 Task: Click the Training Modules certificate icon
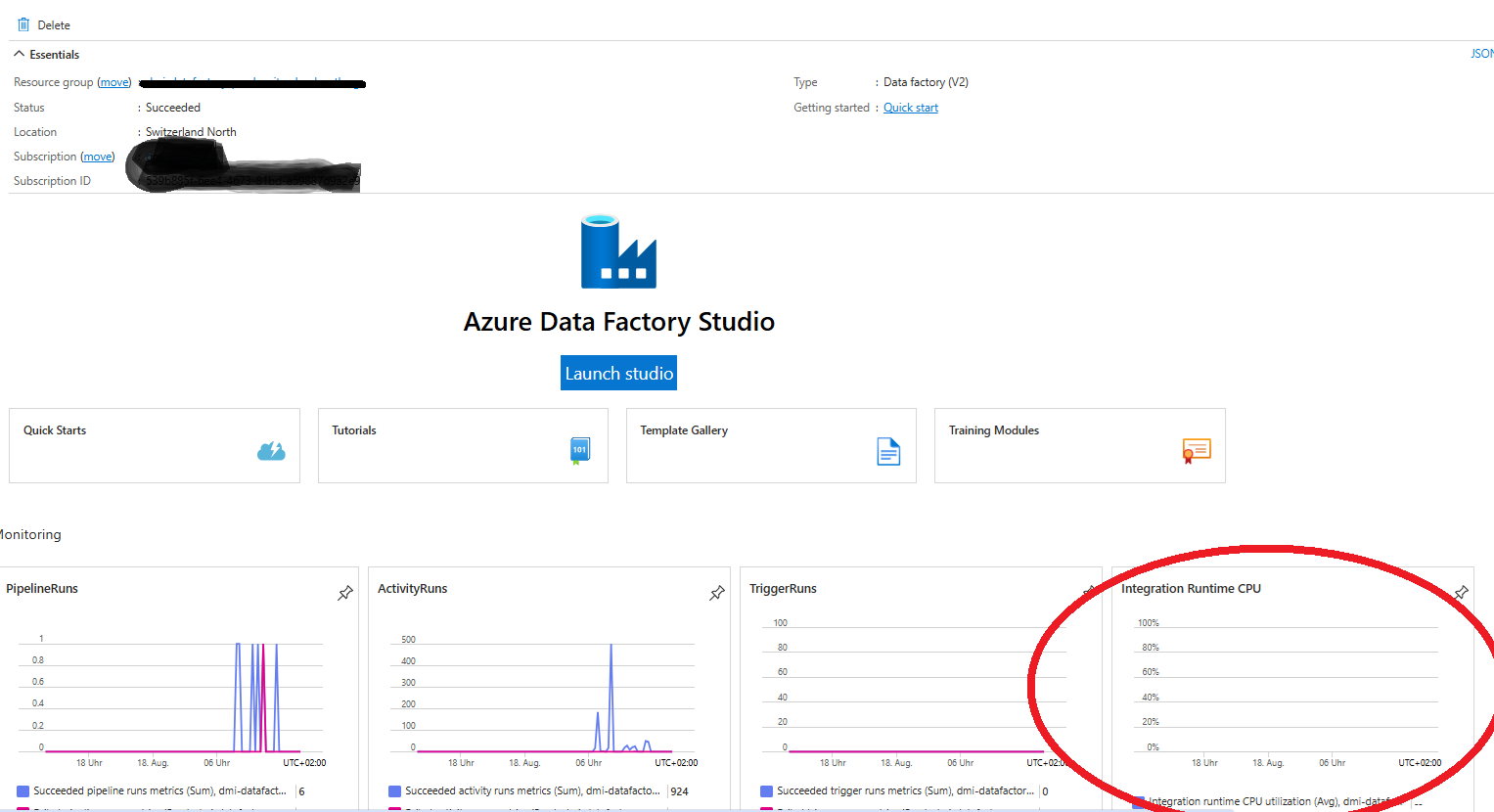click(1197, 451)
